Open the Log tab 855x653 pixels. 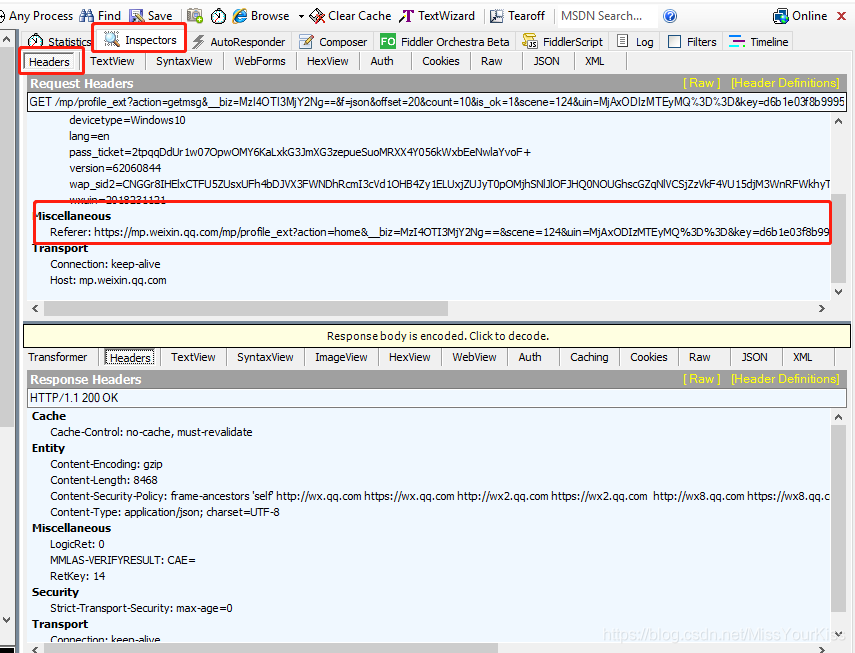(x=635, y=41)
